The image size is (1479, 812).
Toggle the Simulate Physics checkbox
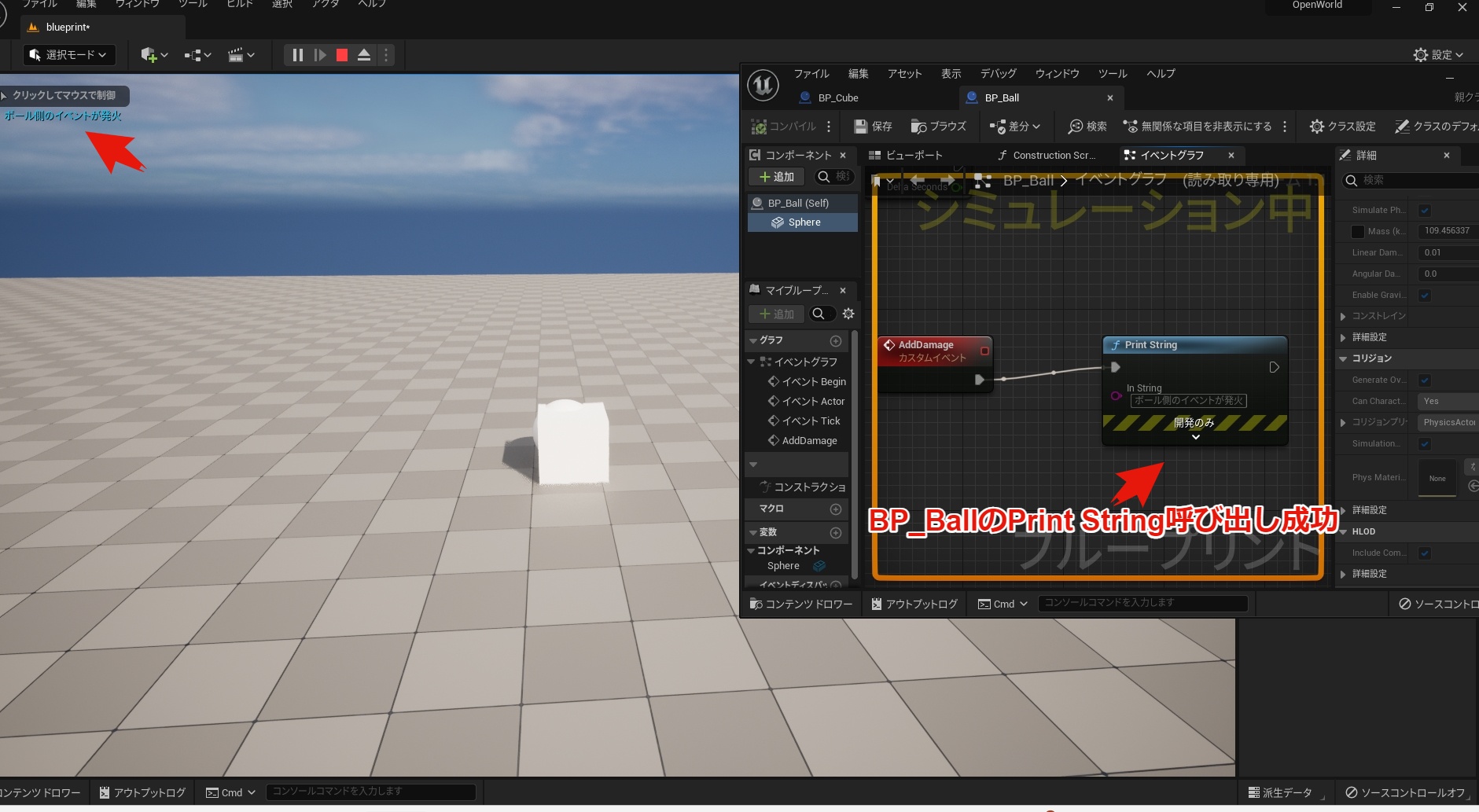click(x=1425, y=211)
